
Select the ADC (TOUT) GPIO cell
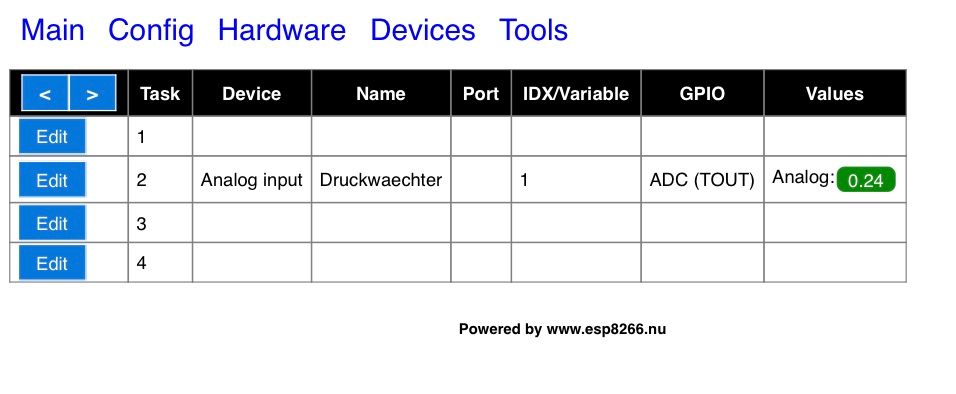(702, 180)
